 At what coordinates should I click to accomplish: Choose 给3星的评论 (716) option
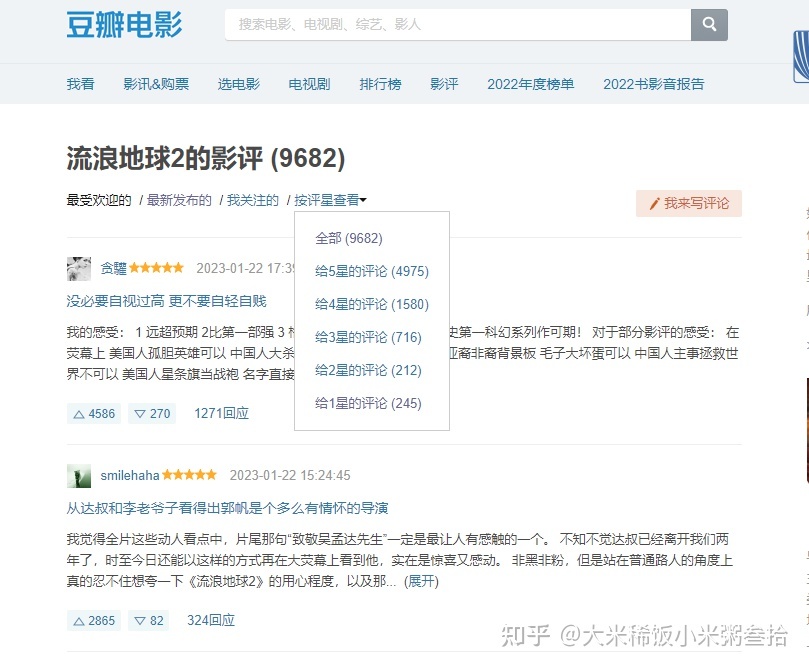[x=368, y=337]
